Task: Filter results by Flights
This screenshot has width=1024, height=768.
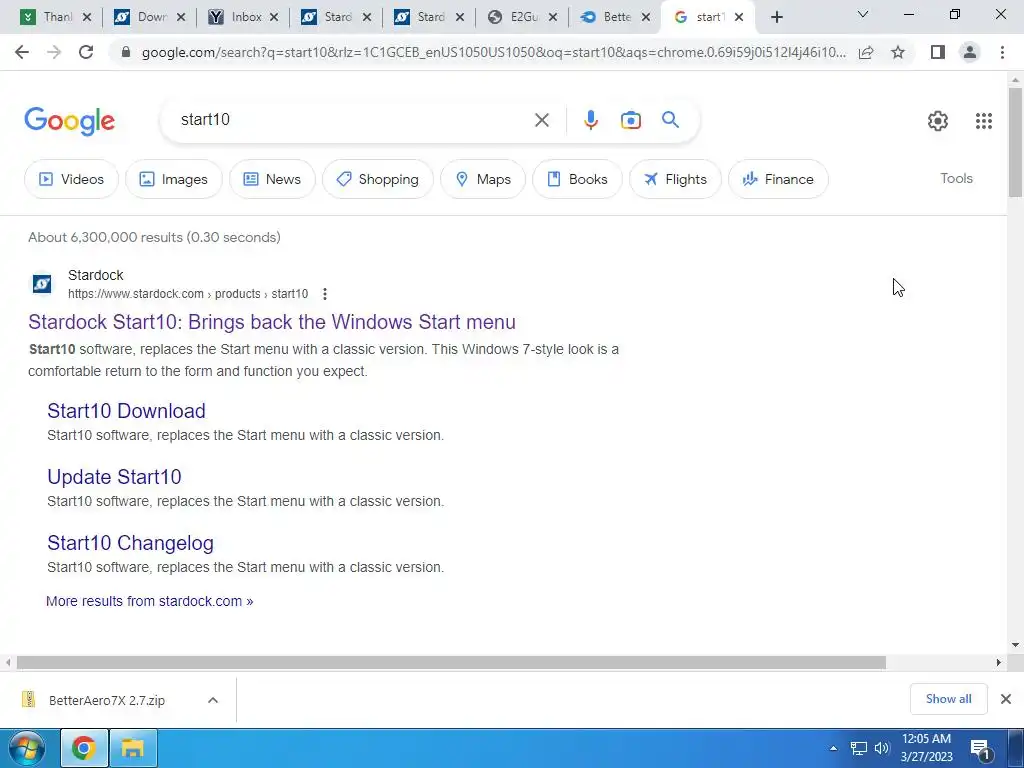Action: (675, 179)
